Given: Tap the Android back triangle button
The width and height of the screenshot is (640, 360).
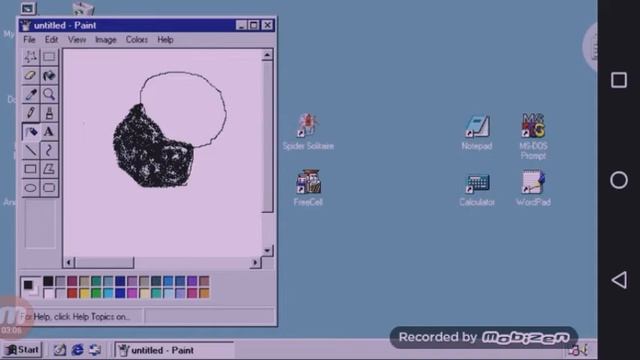Looking at the screenshot, I should point(619,280).
